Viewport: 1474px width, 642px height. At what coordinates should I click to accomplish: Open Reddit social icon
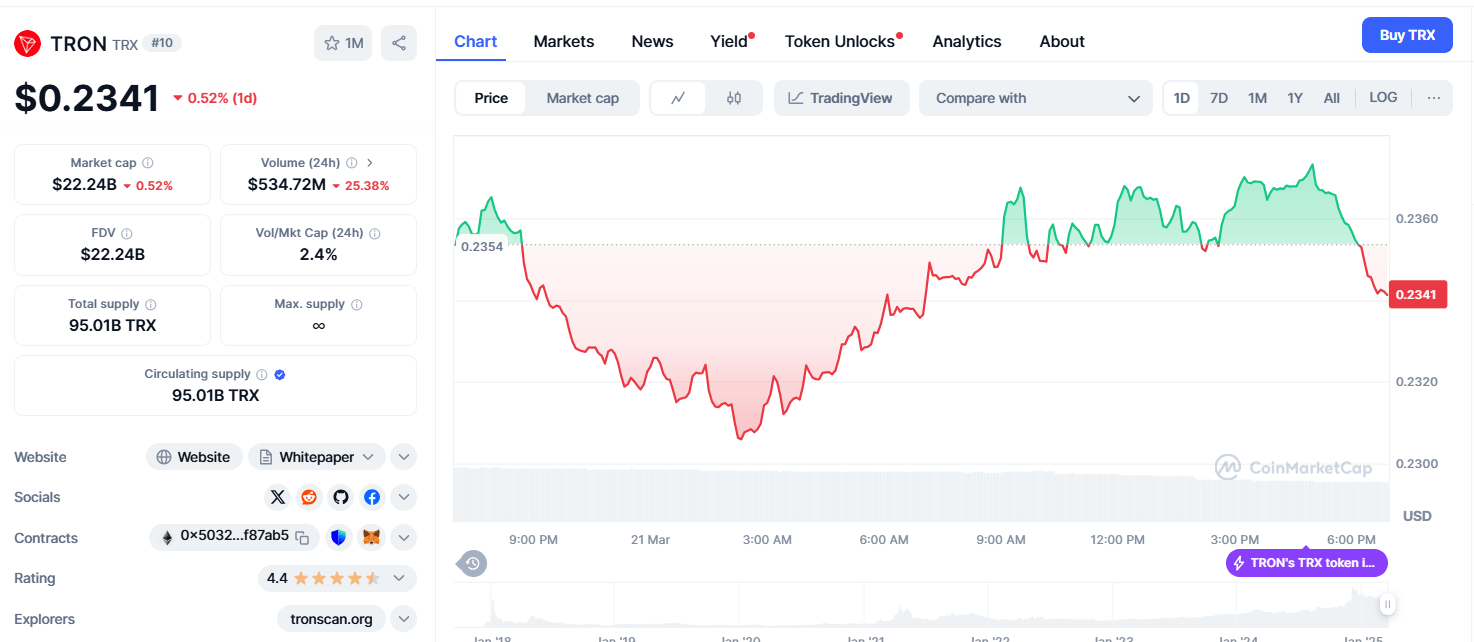click(x=309, y=497)
